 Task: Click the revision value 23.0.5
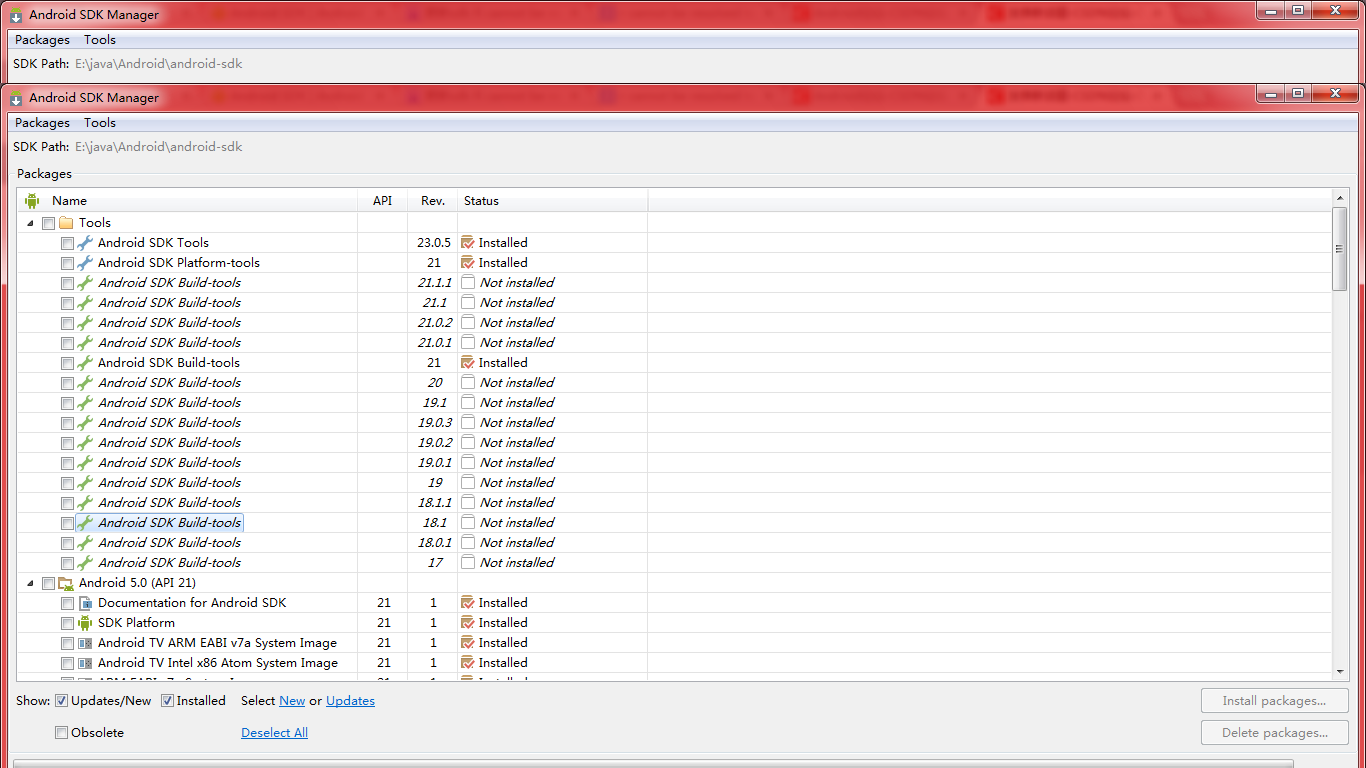click(x=434, y=243)
